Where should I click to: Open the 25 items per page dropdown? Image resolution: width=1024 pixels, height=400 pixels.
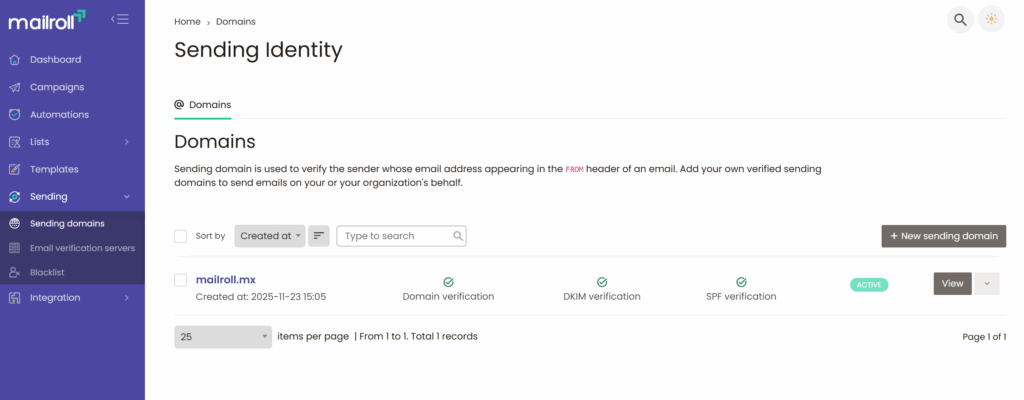pos(223,337)
